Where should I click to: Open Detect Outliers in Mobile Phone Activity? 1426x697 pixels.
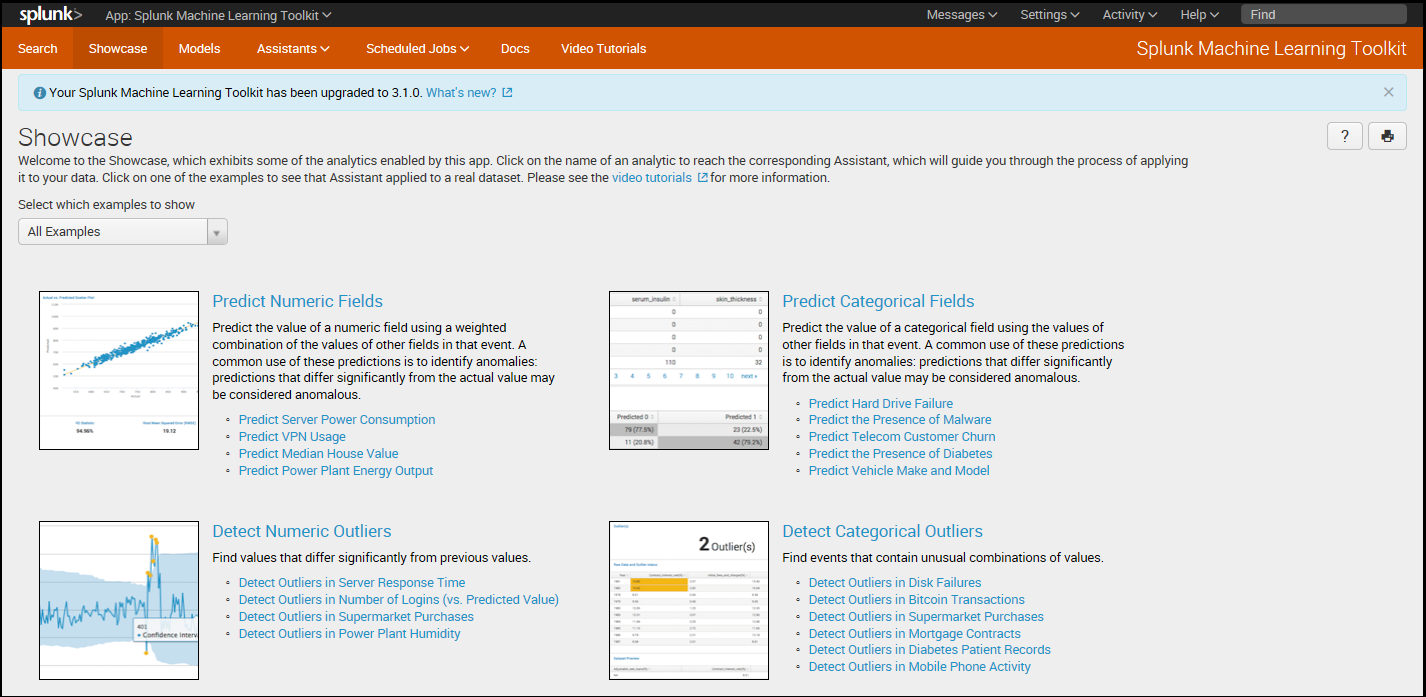pyautogui.click(x=920, y=667)
